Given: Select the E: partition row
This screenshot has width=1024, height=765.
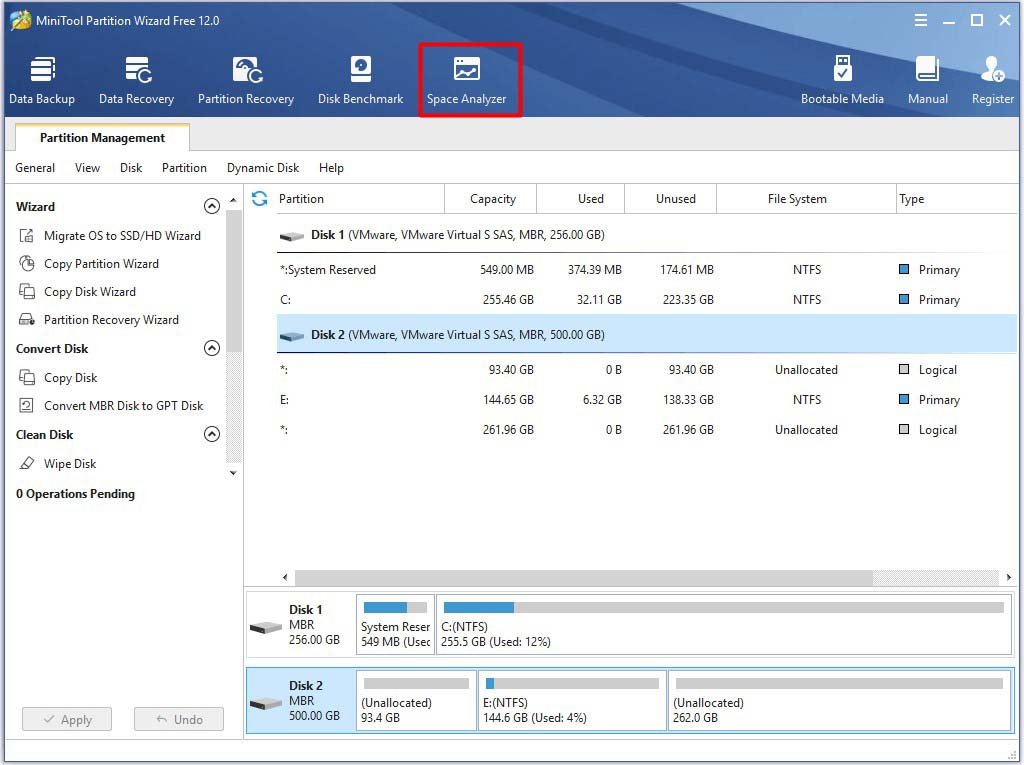Looking at the screenshot, I should [646, 400].
